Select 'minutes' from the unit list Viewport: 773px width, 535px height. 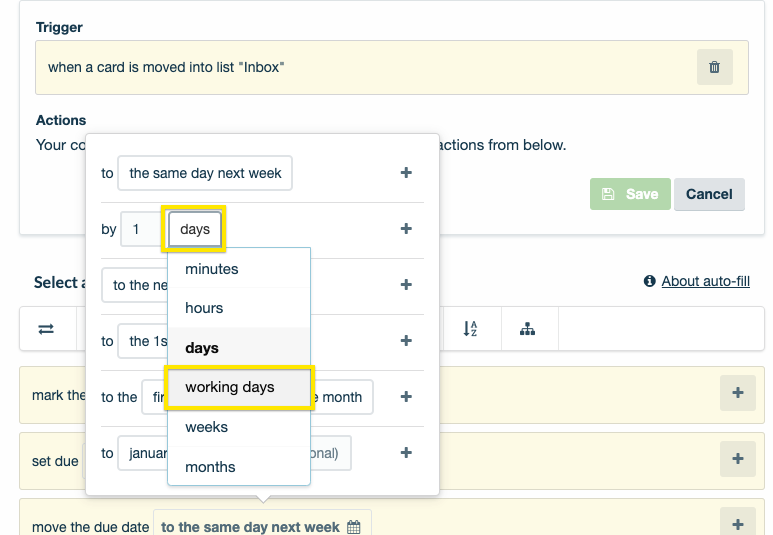point(239,269)
